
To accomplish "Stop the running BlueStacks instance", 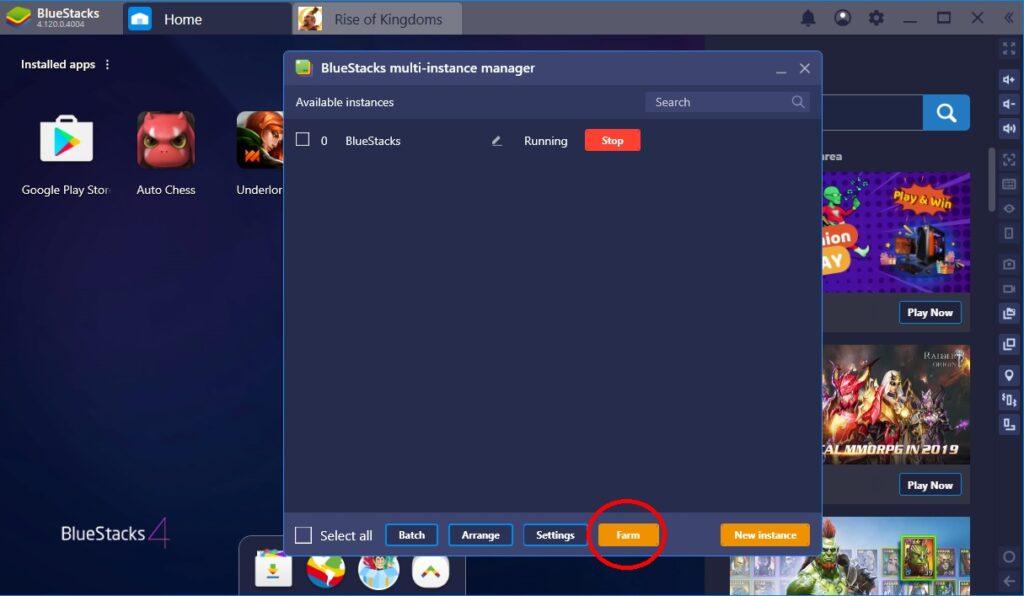I will pos(612,141).
